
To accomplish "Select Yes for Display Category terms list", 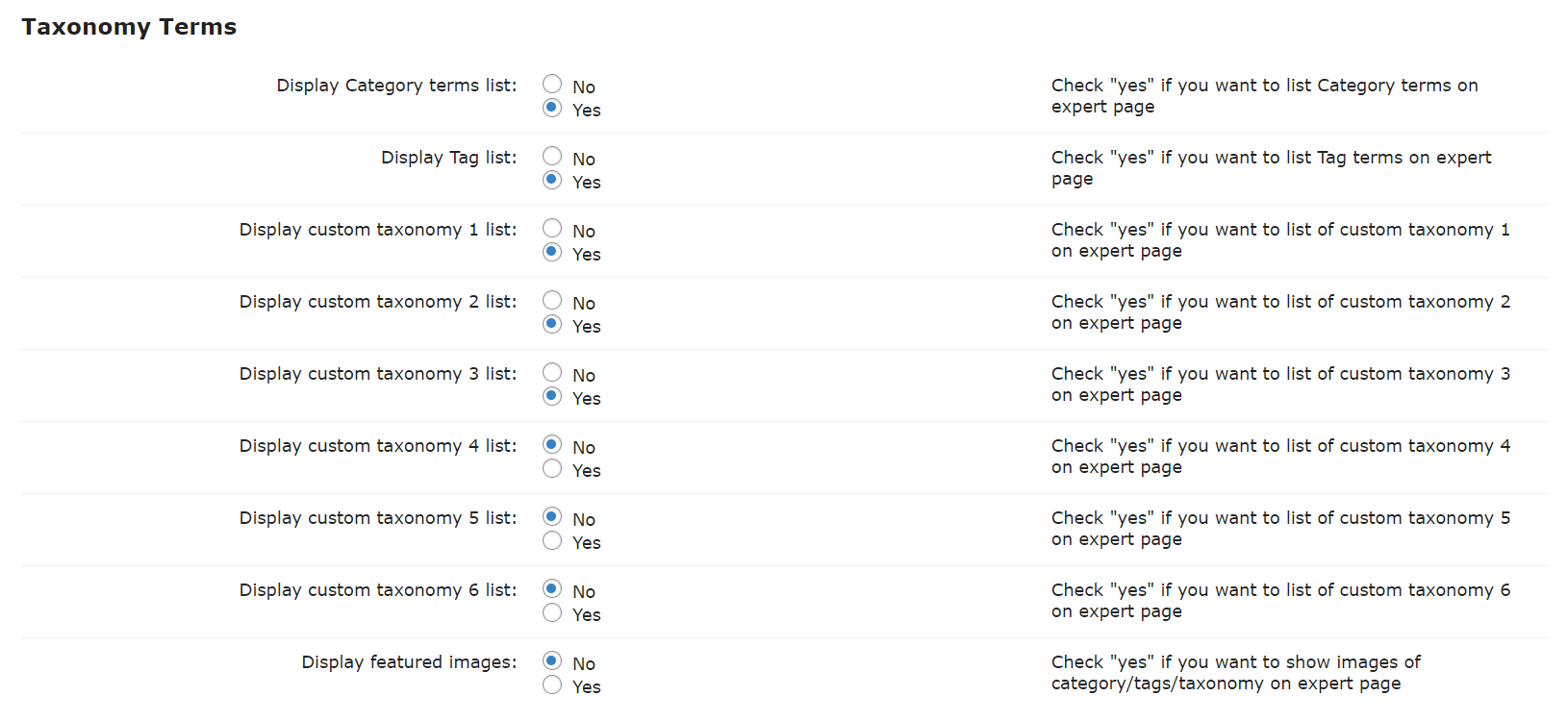I will [x=552, y=108].
